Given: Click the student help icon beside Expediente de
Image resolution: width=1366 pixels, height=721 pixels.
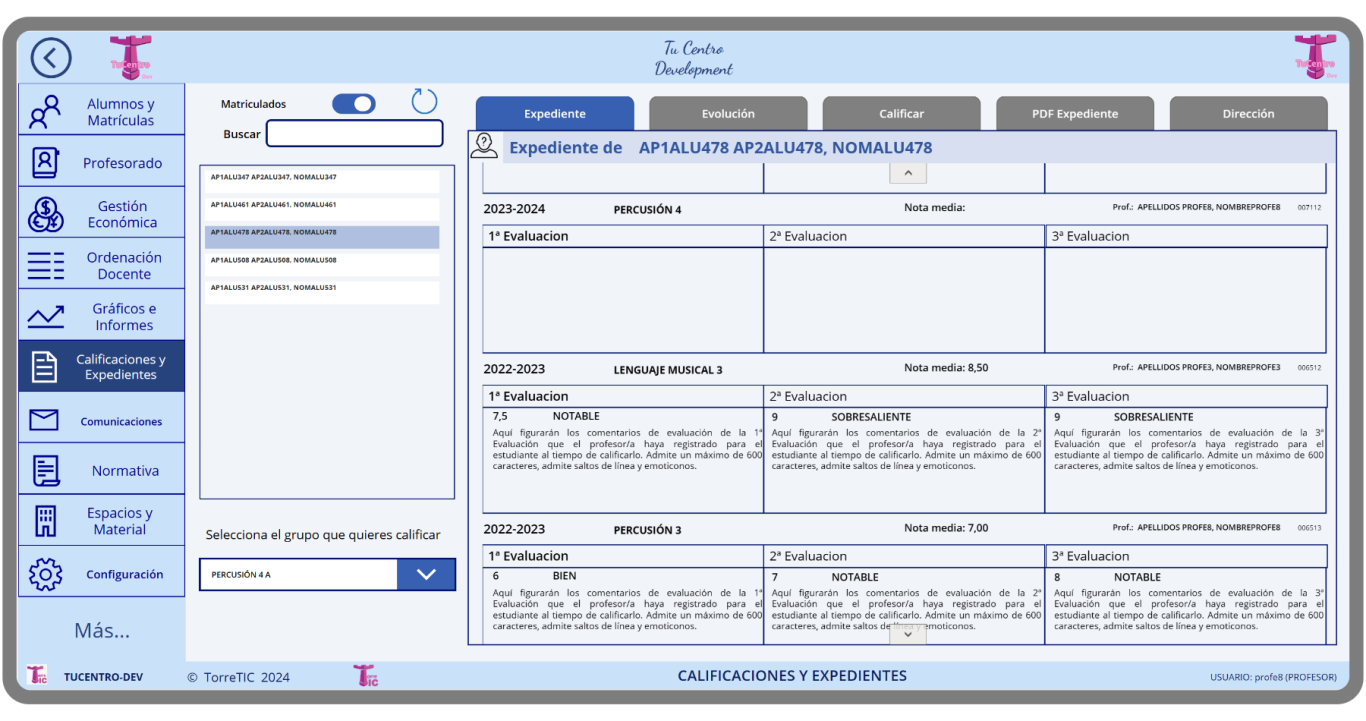Looking at the screenshot, I should [484, 146].
